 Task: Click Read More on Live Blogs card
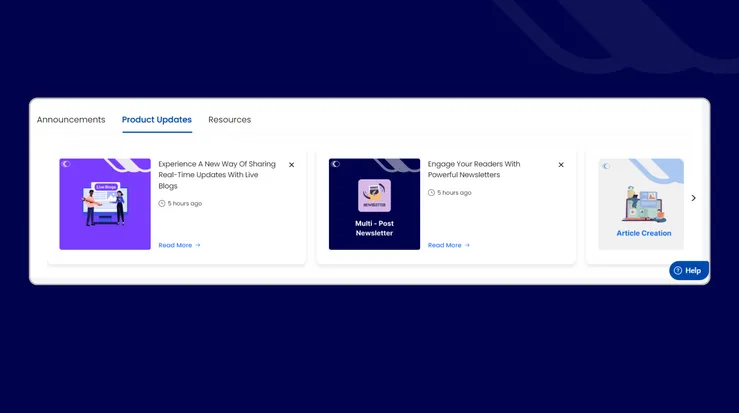coord(175,245)
